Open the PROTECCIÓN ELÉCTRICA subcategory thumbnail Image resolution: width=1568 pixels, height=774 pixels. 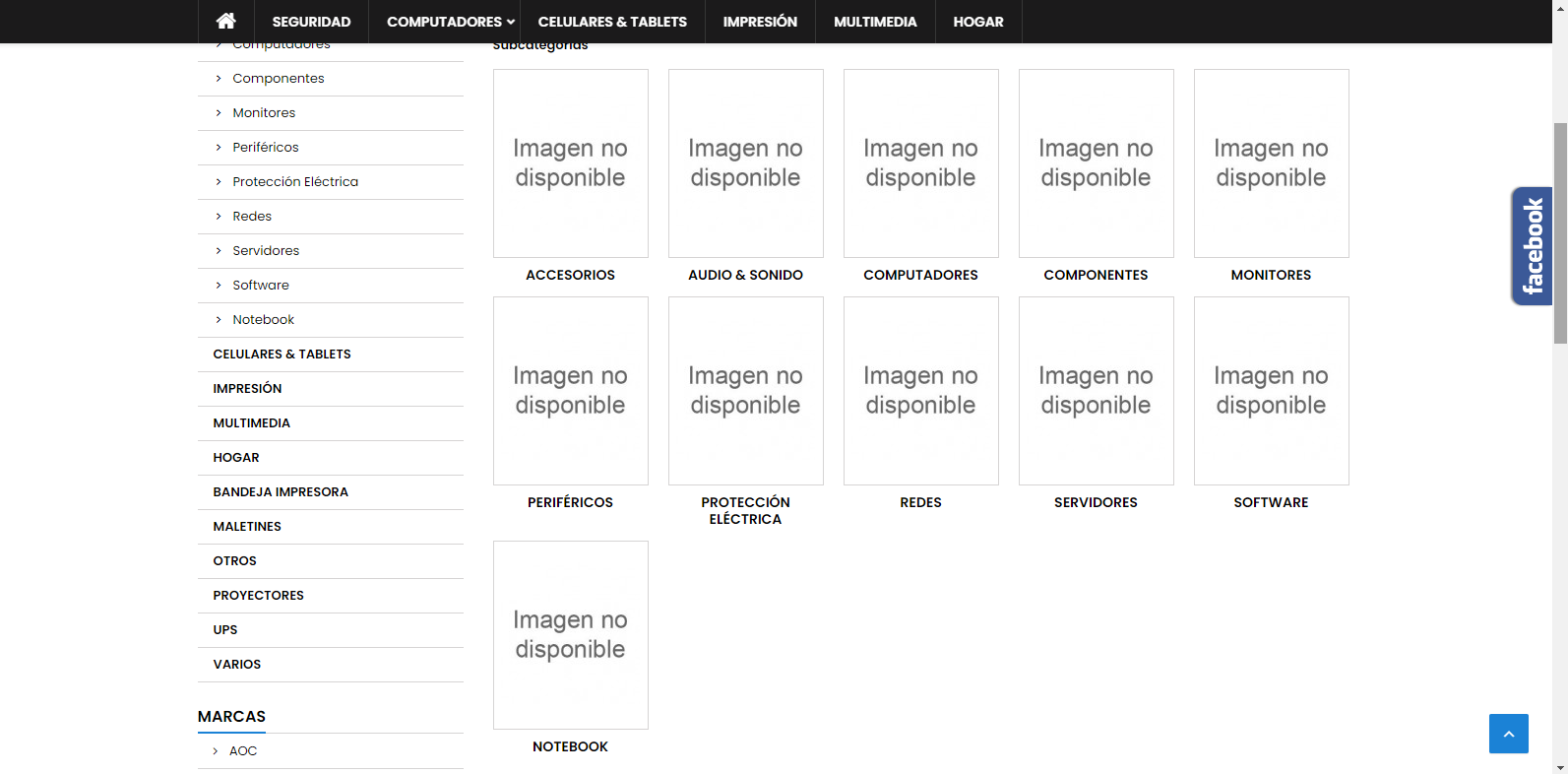(746, 391)
